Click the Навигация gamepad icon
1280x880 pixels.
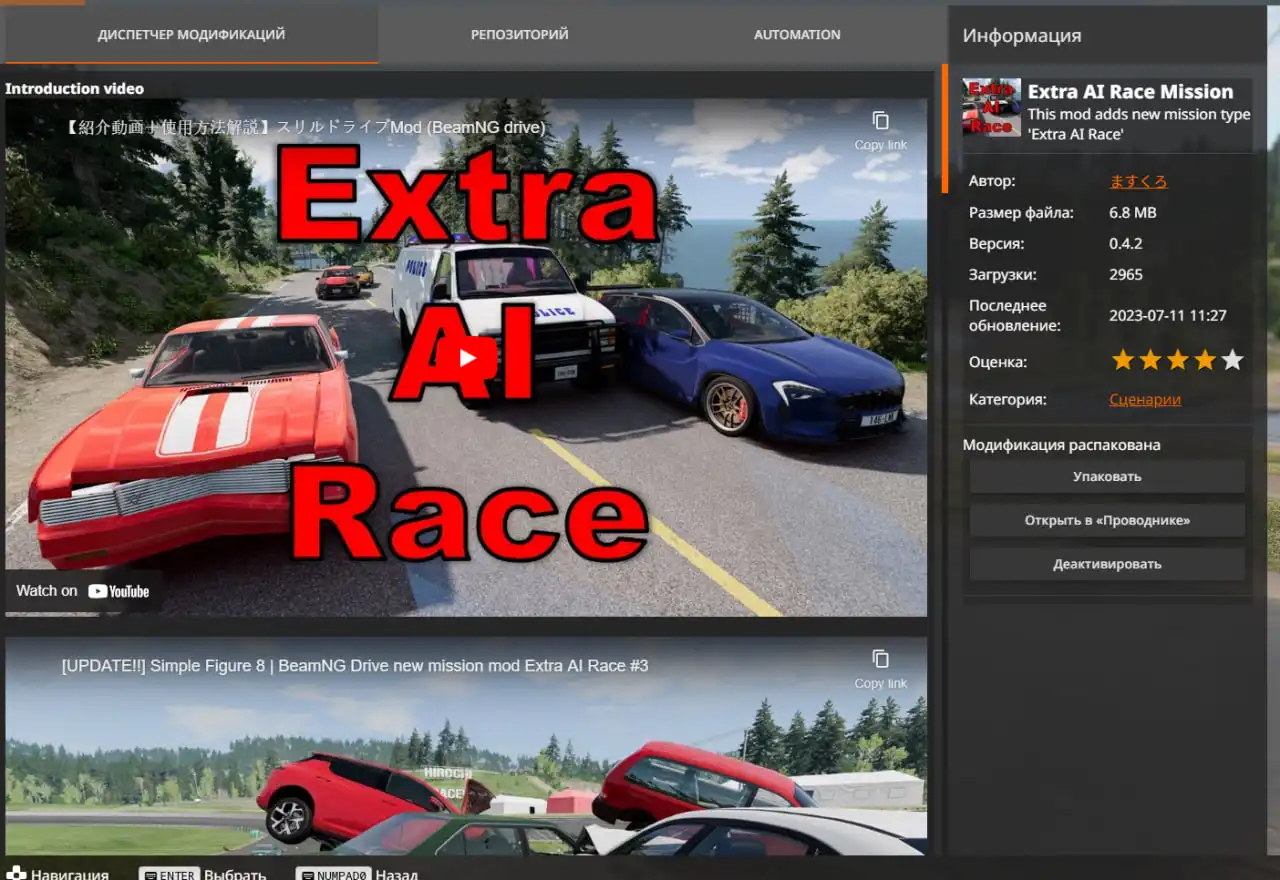point(16,874)
